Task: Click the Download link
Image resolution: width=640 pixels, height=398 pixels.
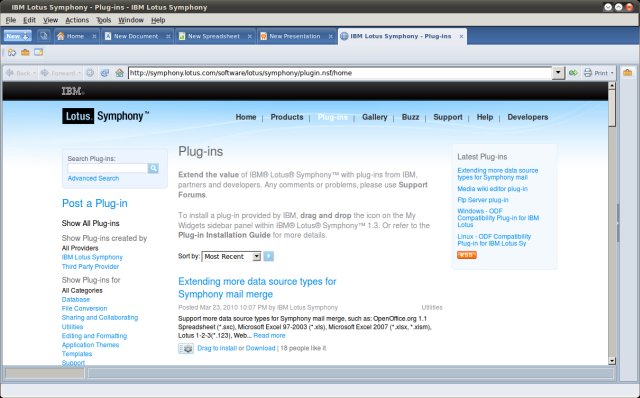Action: (260, 348)
